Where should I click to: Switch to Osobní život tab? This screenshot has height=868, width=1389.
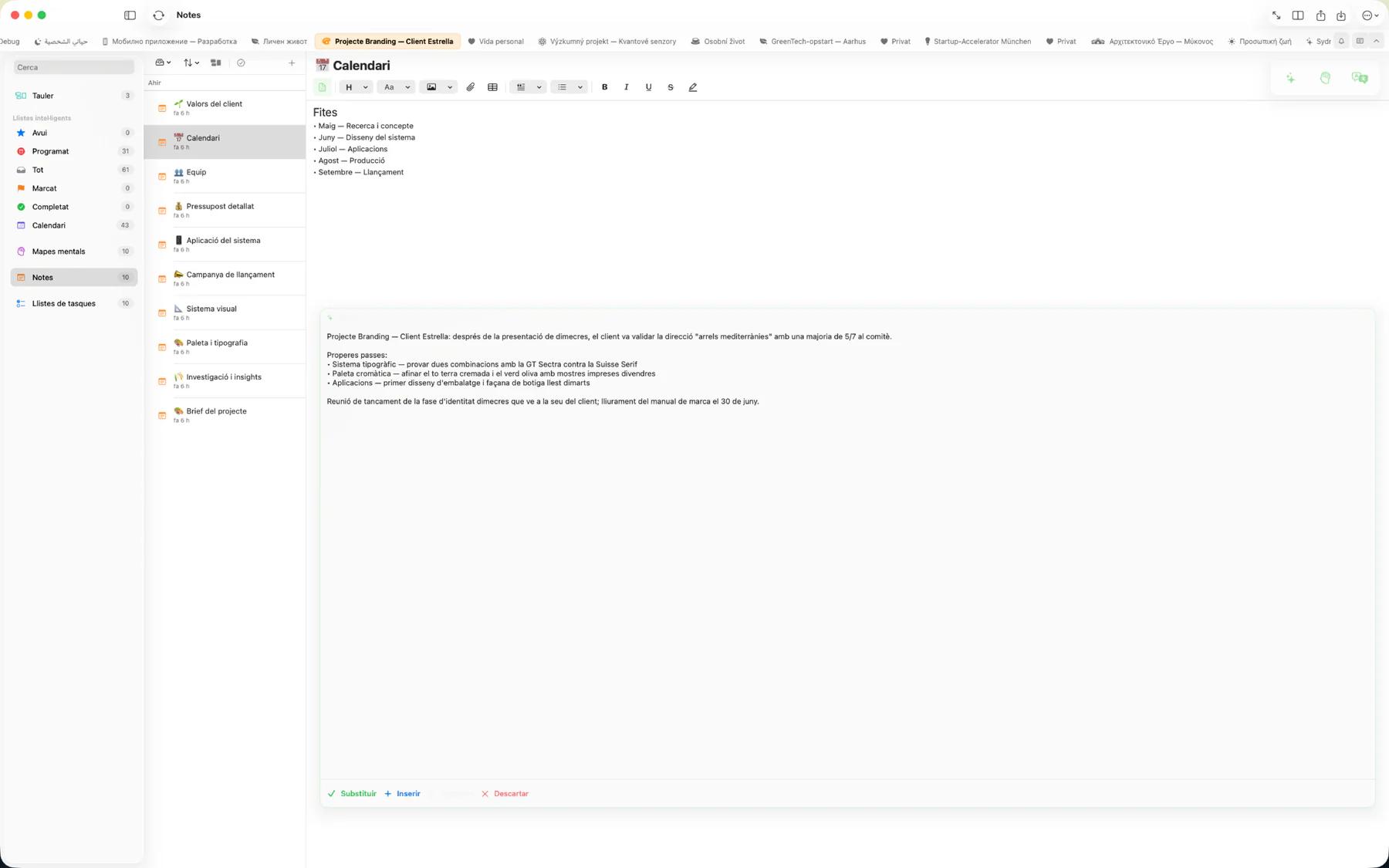tap(718, 42)
